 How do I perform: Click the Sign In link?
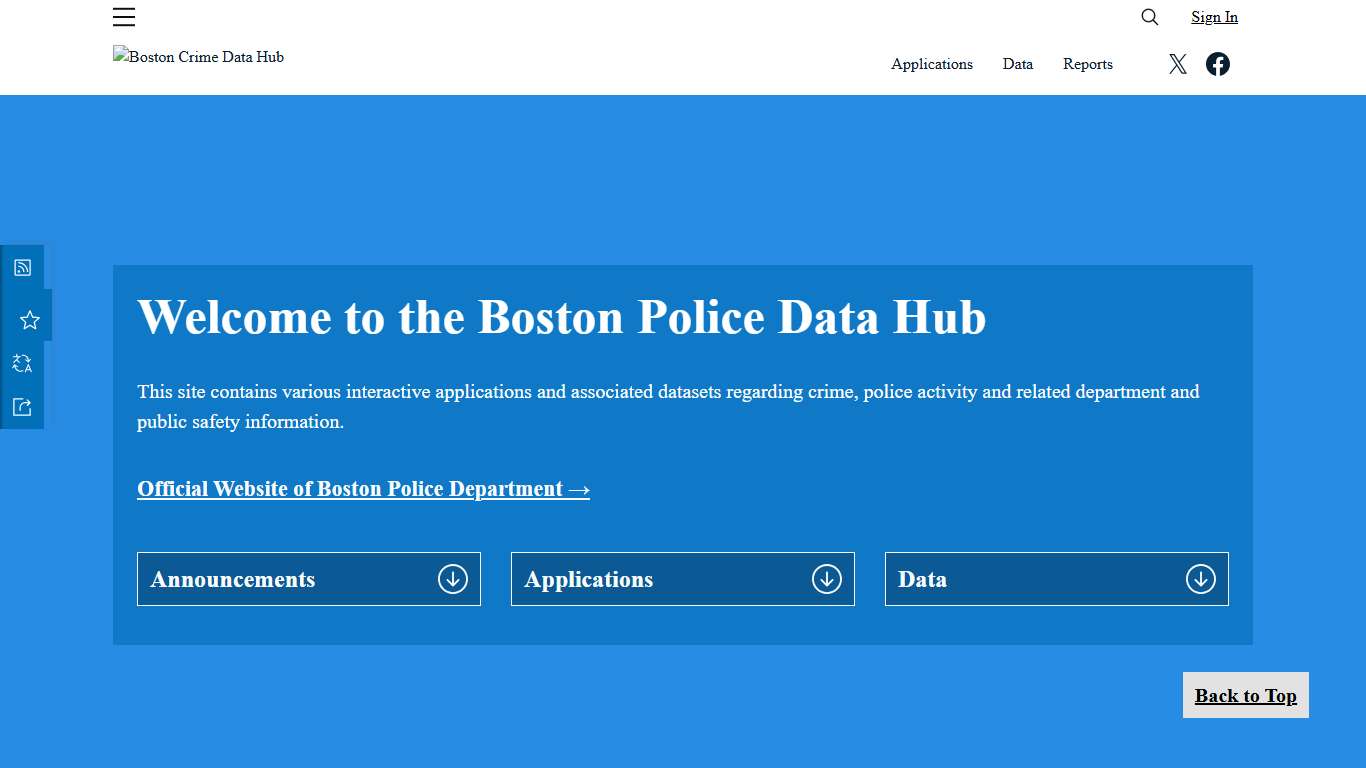[1213, 17]
